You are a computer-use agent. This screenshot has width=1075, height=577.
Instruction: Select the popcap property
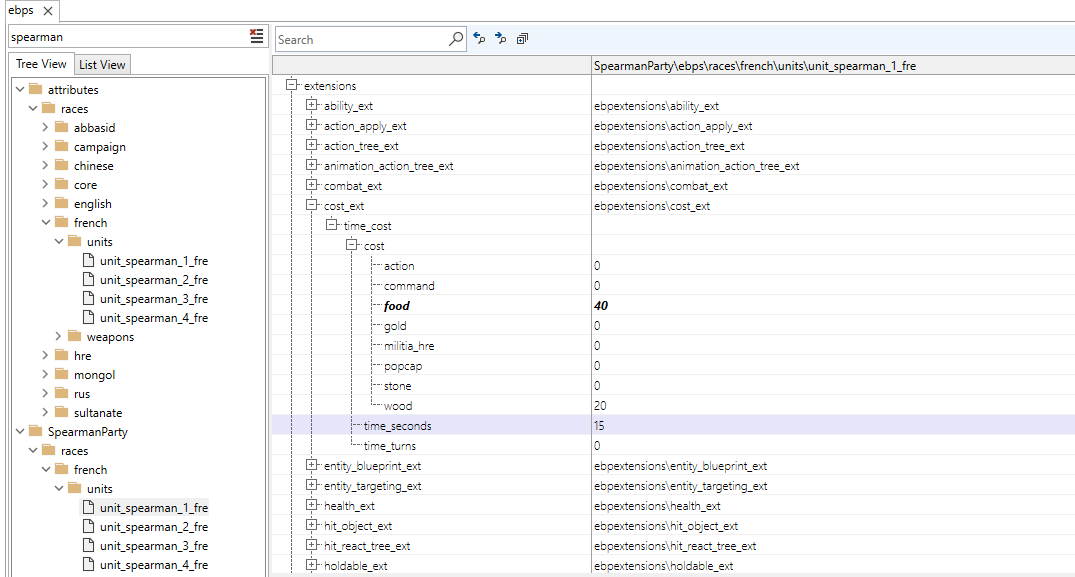(402, 366)
